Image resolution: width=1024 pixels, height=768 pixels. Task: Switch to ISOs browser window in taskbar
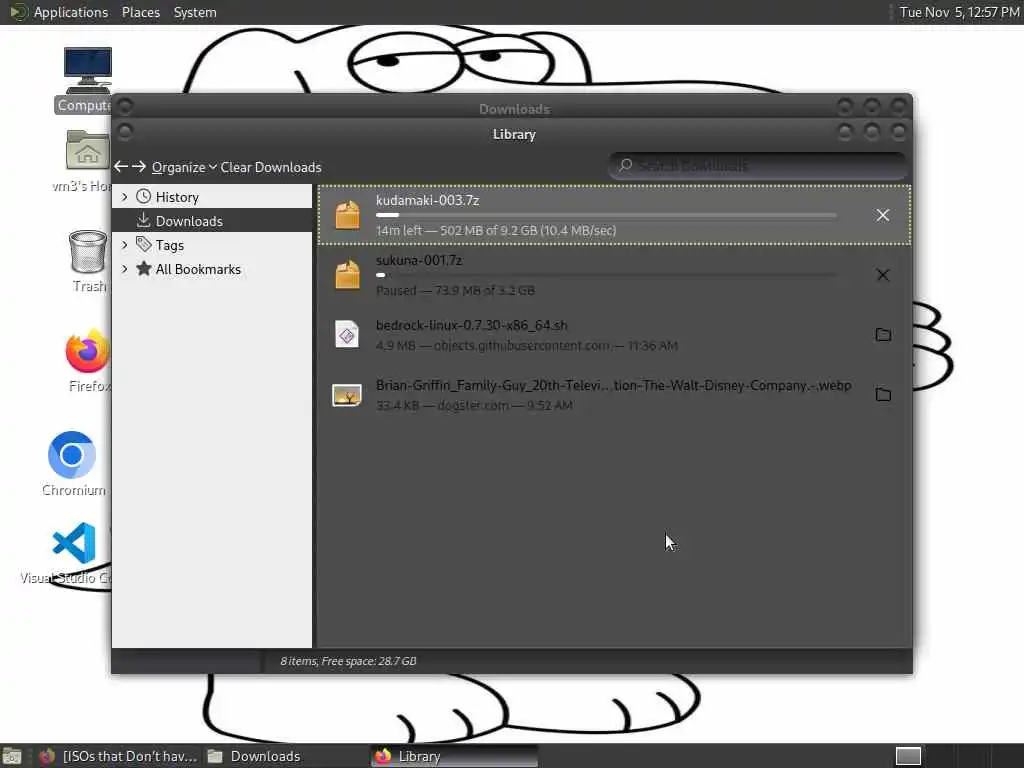click(118, 756)
